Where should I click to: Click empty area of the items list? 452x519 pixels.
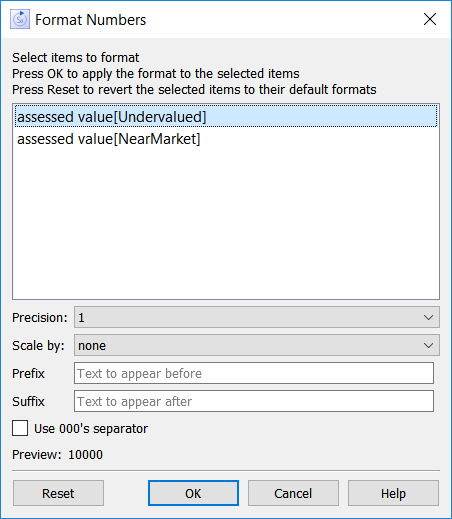pyautogui.click(x=226, y=223)
